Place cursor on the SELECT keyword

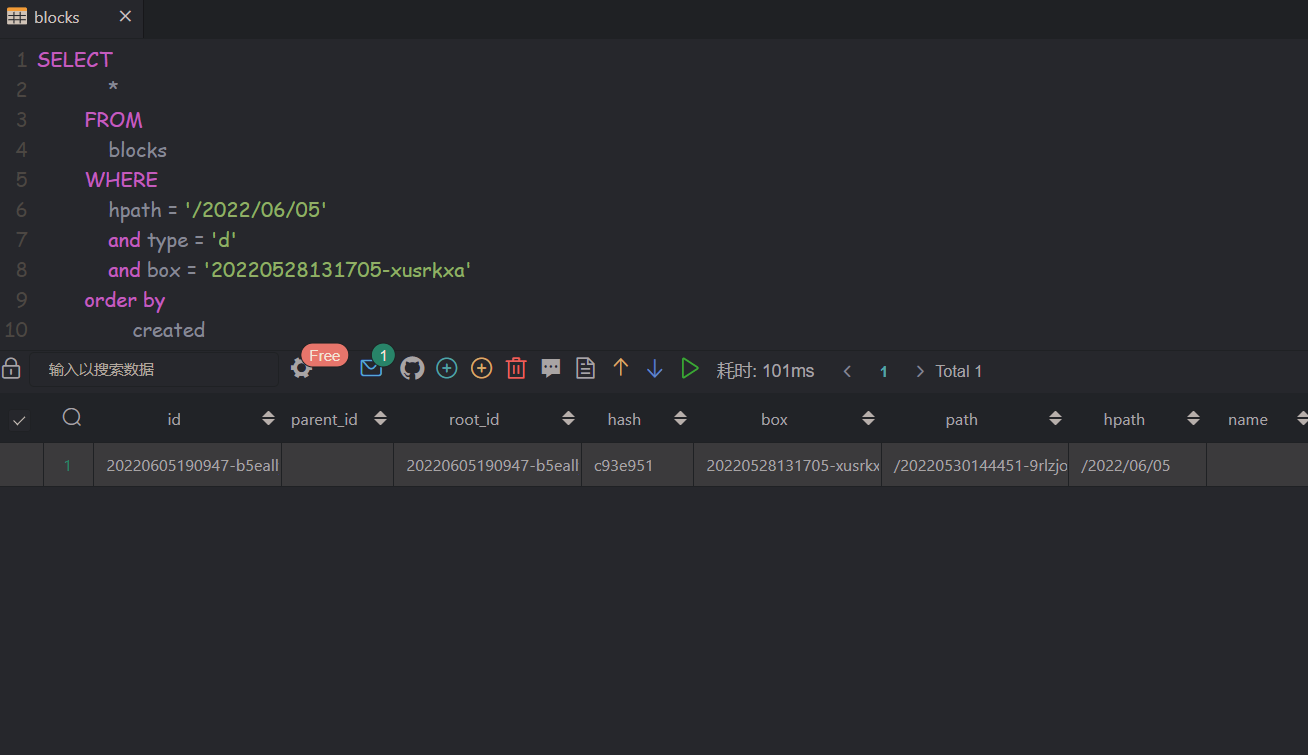[75, 60]
